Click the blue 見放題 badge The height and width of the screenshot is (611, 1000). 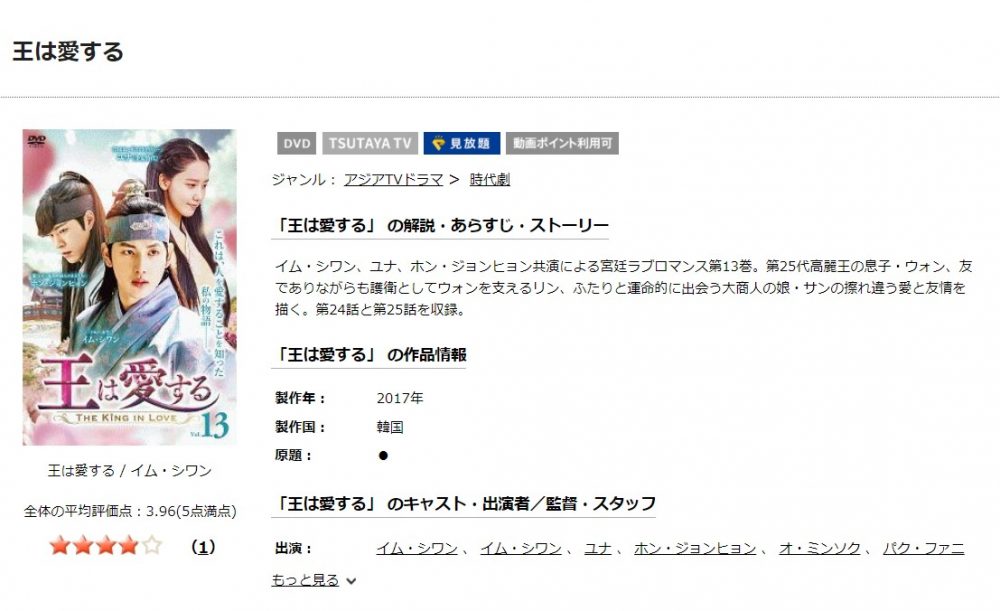[462, 144]
